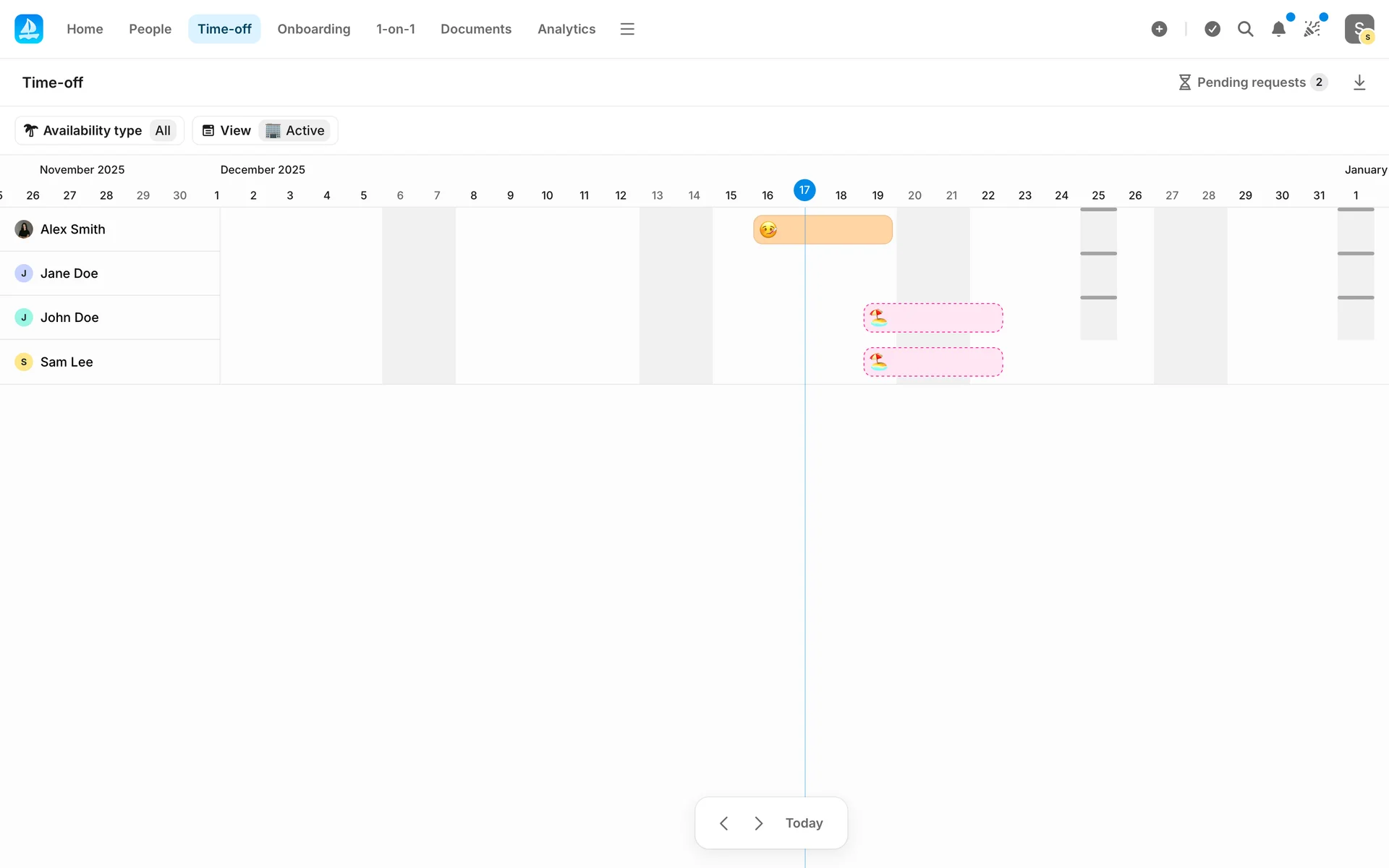1389x868 pixels.
Task: Open Sam Lee's employee row
Action: [x=67, y=362]
